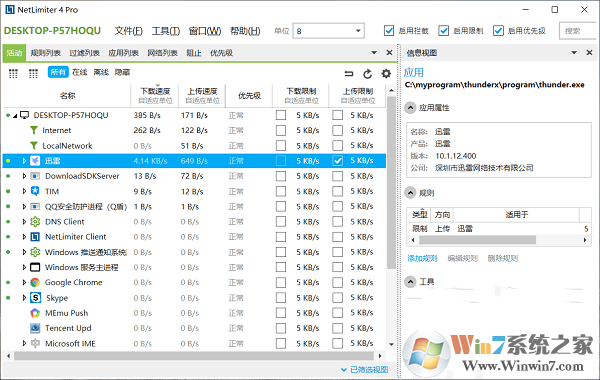This screenshot has width=600, height=380.
Task: Click the 搜索 search field
Action: (x=578, y=31)
